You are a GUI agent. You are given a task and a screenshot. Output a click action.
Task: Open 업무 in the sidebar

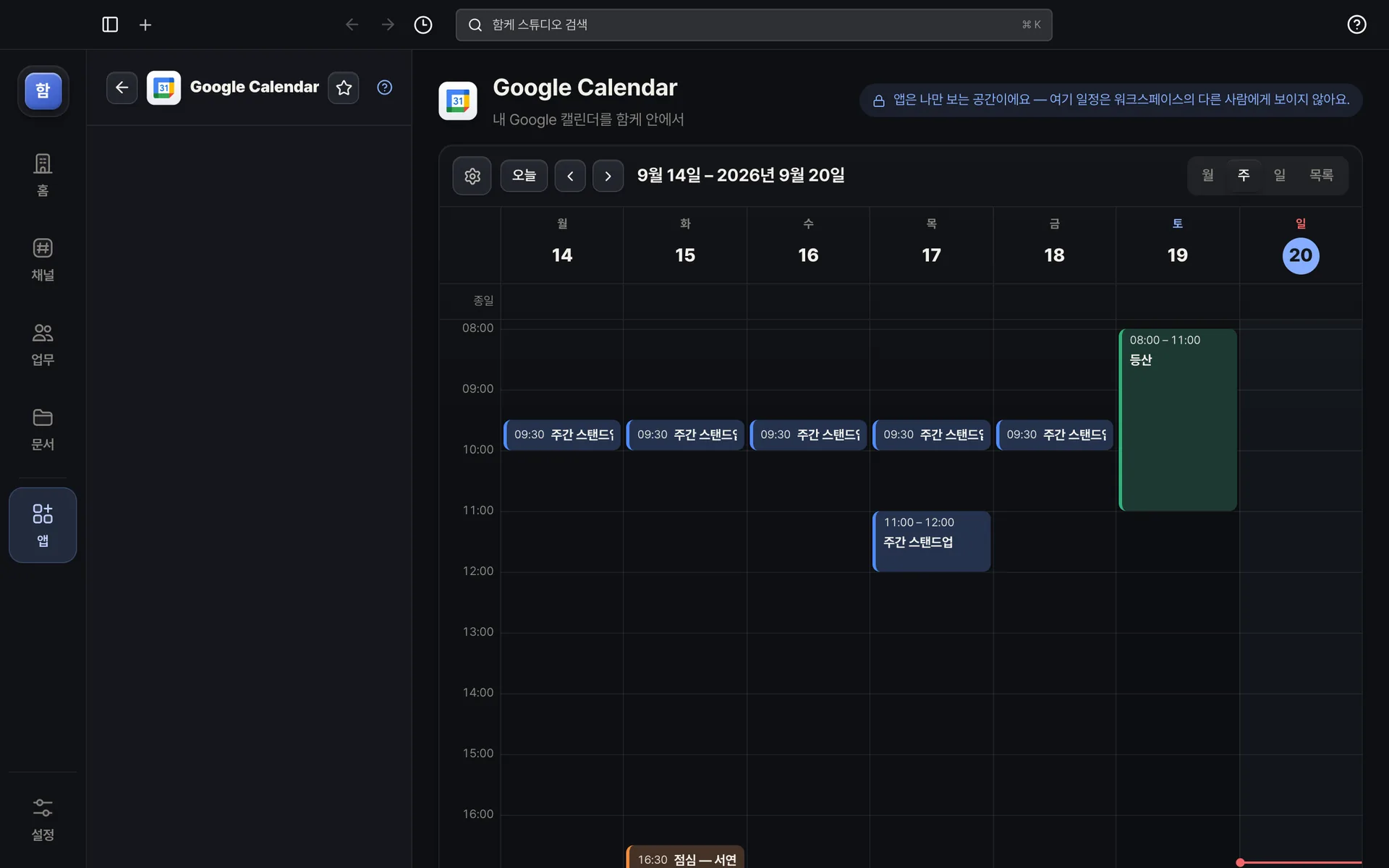[x=43, y=344]
